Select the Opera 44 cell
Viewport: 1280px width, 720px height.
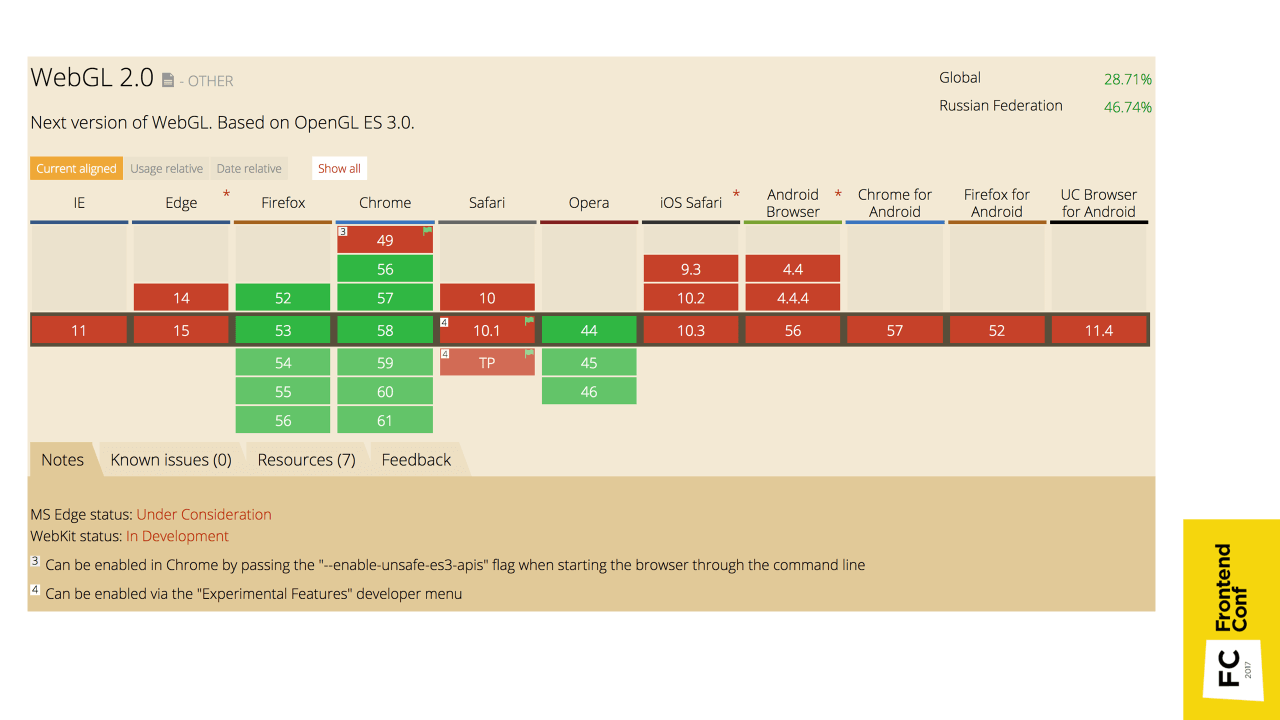click(589, 330)
